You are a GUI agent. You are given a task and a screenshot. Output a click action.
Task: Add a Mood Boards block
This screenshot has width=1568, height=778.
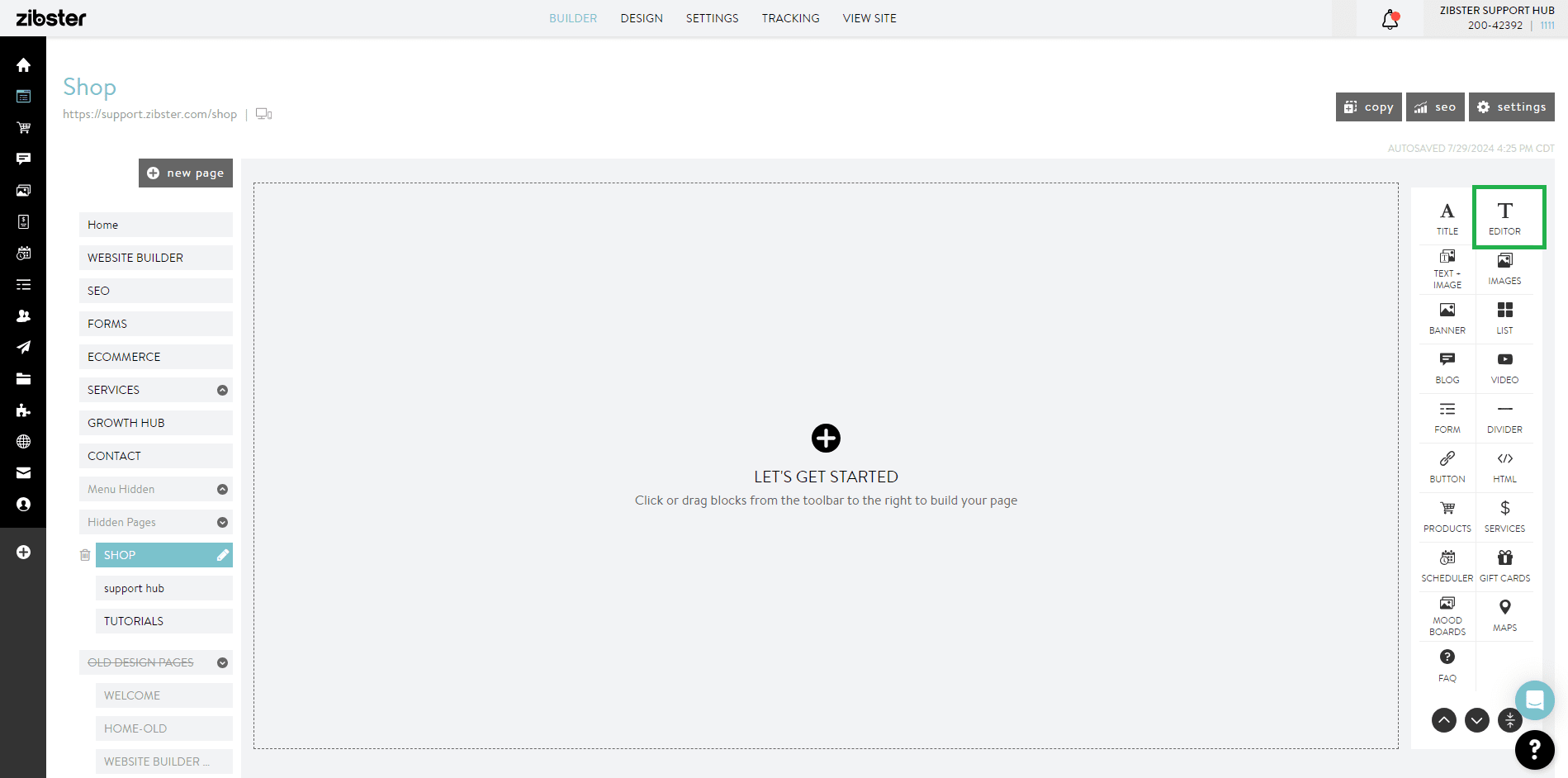1447,616
